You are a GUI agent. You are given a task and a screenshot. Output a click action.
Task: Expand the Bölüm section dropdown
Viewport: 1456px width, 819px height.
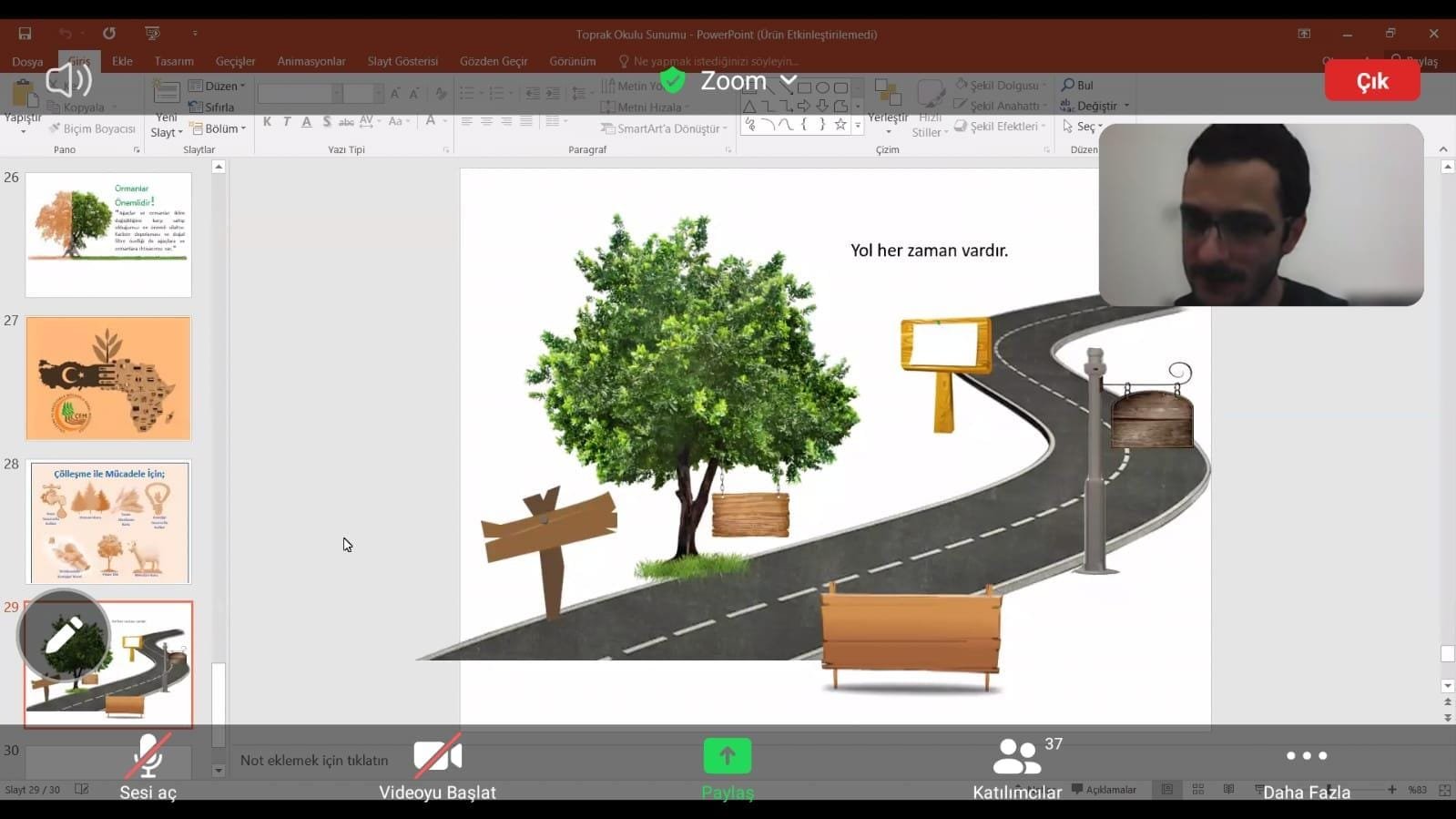[x=218, y=128]
